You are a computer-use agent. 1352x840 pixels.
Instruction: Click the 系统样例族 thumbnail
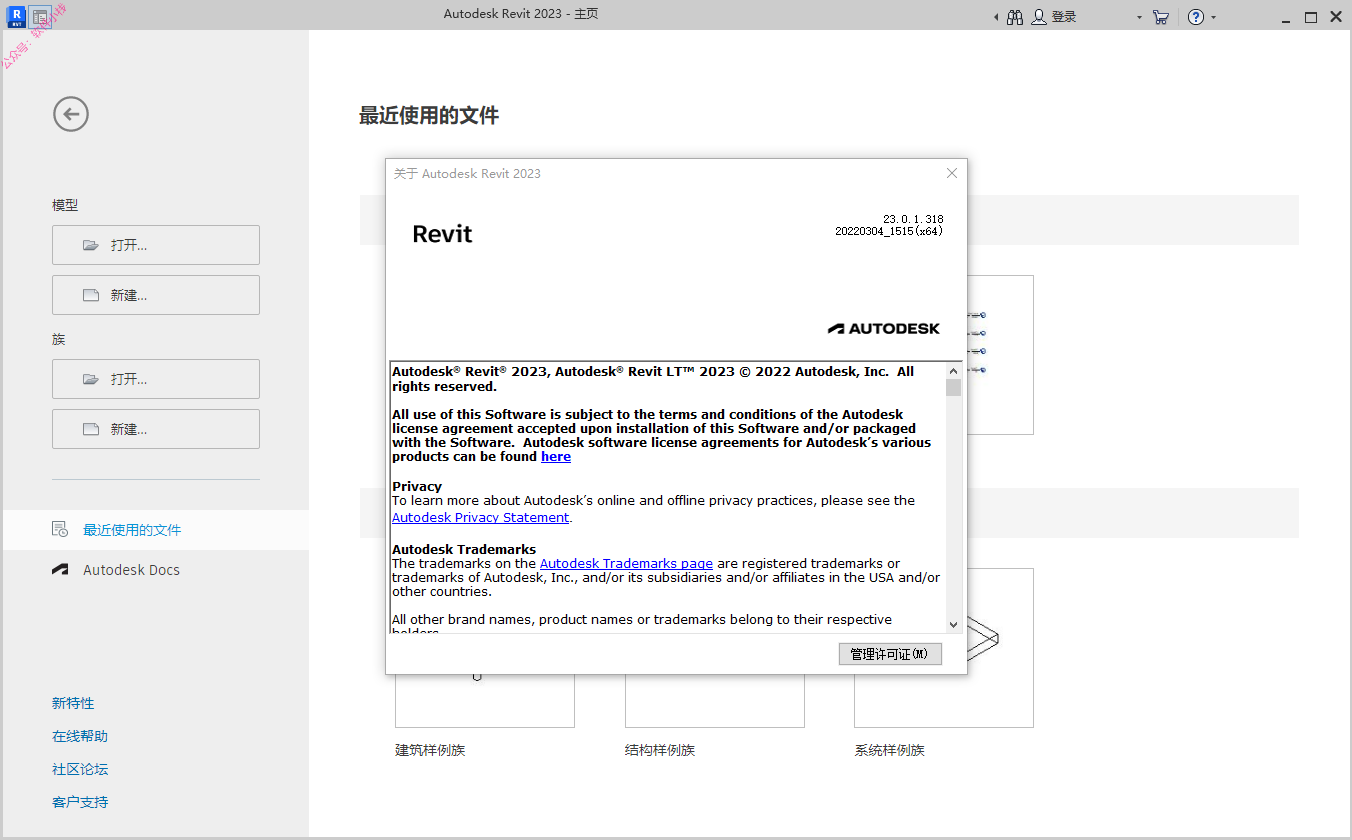pos(944,648)
